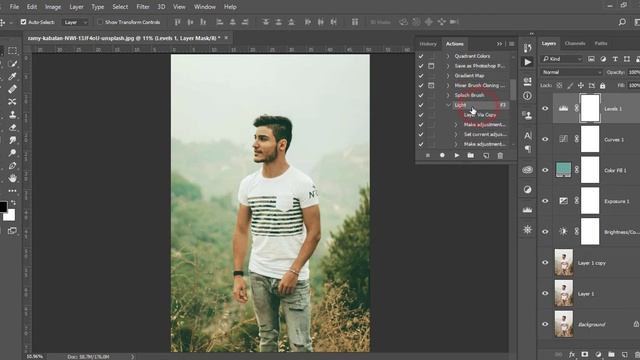Enable Show Transform Controls checkbox
The height and width of the screenshot is (360, 640).
click(x=100, y=22)
